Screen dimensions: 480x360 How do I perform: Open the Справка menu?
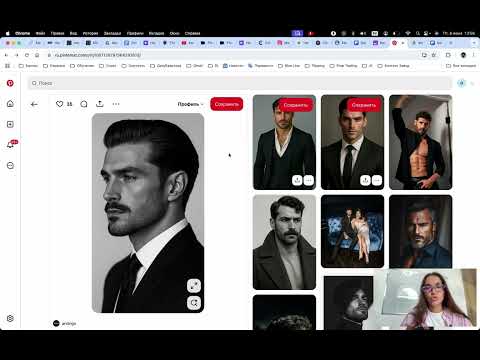192,33
